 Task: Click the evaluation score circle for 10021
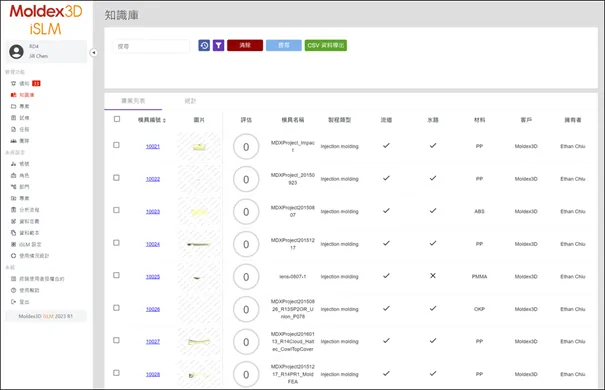pyautogui.click(x=246, y=147)
